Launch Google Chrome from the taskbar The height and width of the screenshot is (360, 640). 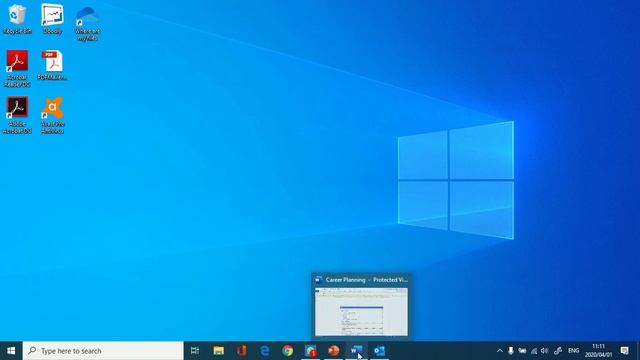click(288, 351)
